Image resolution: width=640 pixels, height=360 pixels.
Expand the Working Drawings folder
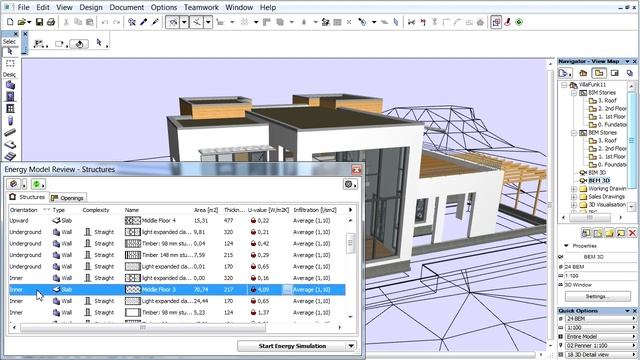tap(574, 189)
